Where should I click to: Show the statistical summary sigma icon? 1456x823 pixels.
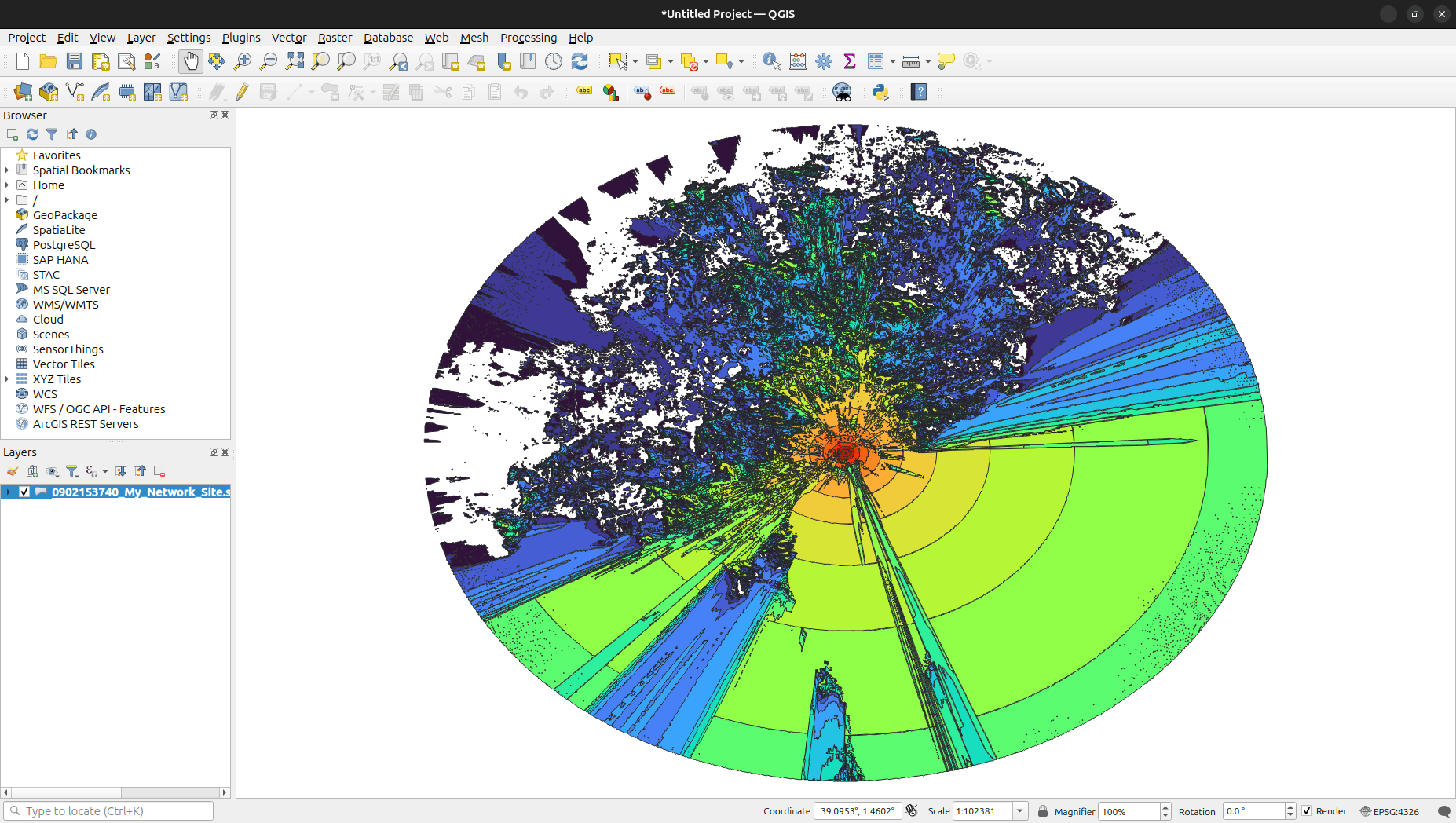[850, 61]
